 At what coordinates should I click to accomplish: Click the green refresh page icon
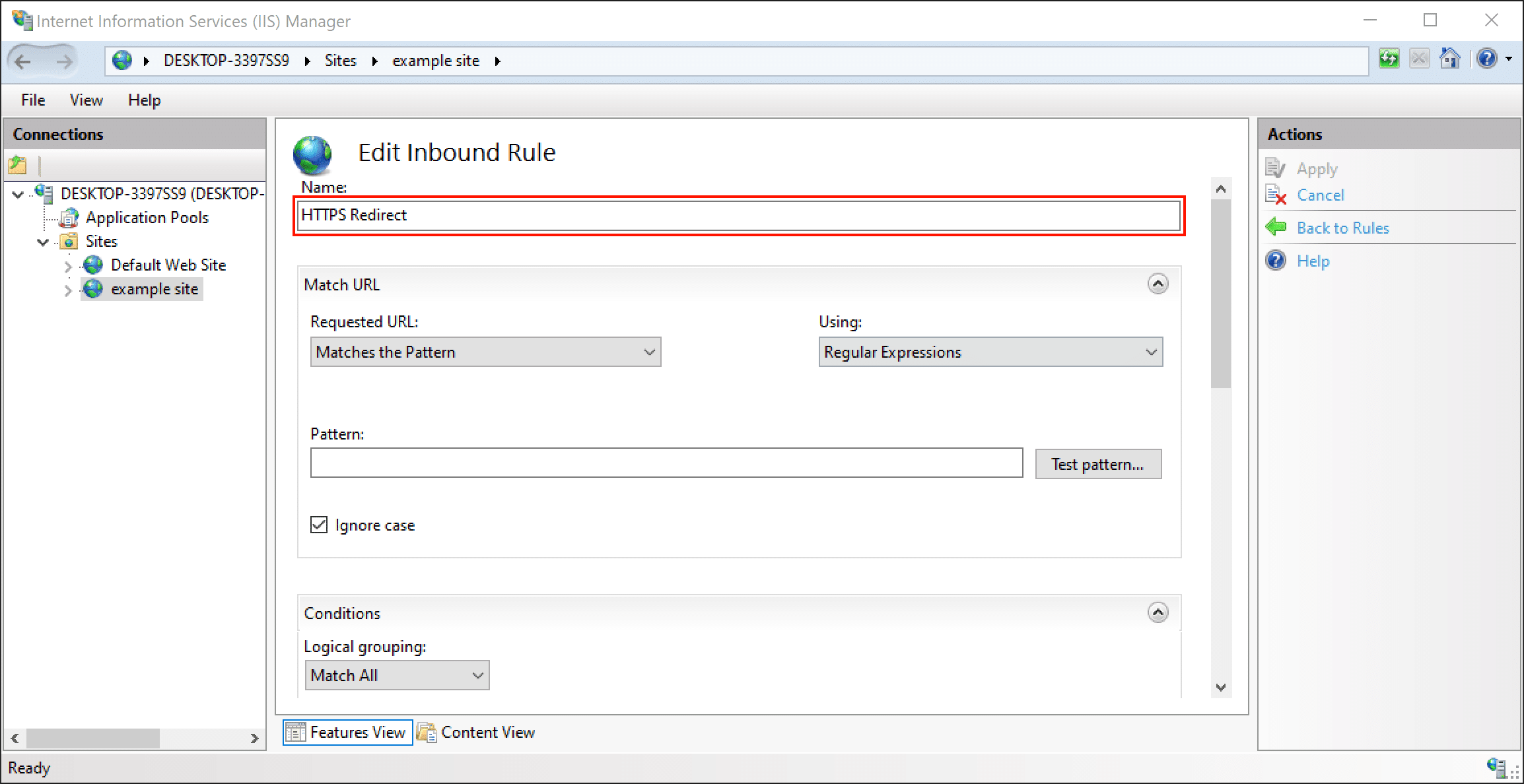pyautogui.click(x=1389, y=59)
